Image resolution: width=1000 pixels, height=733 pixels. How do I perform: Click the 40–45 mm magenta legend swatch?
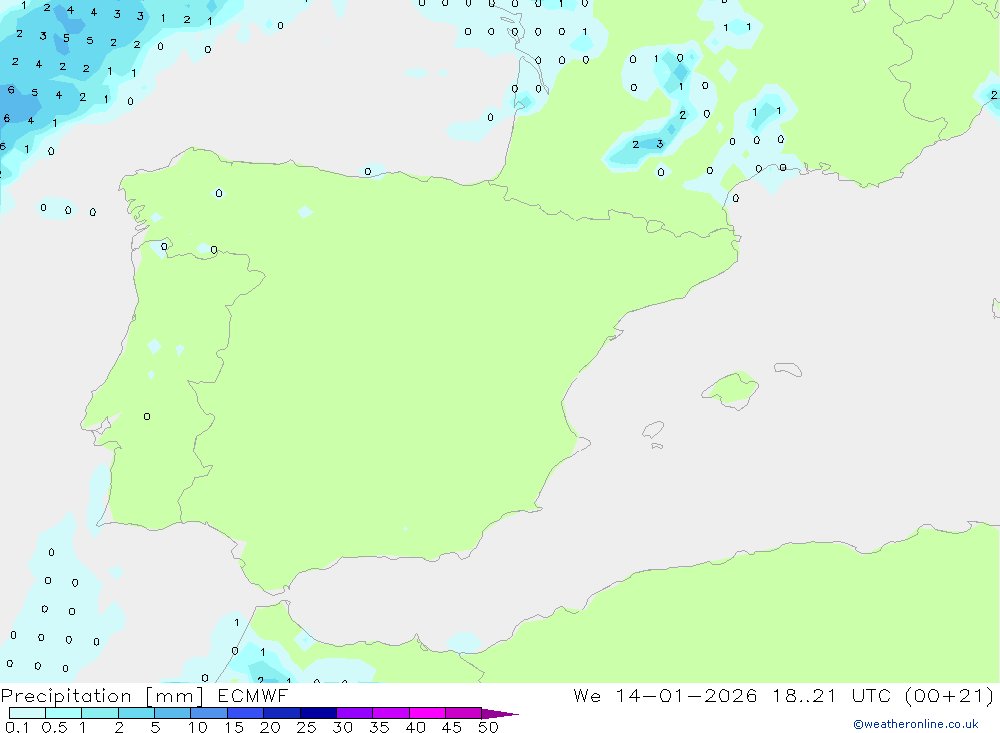coord(427,713)
